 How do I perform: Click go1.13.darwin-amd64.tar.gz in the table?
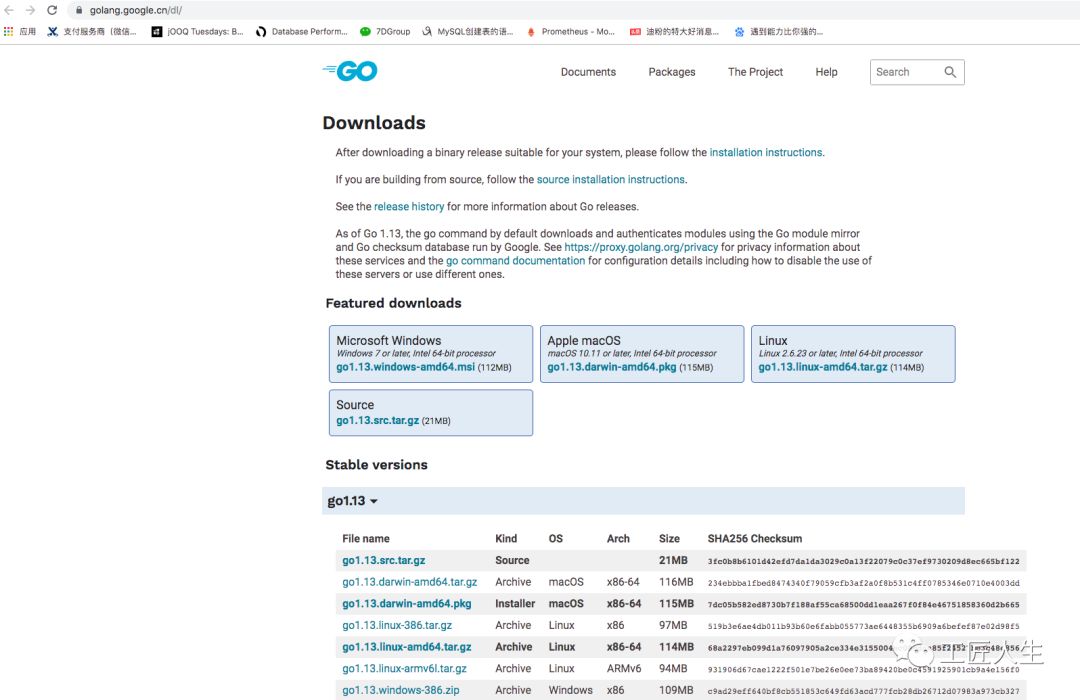tap(410, 582)
